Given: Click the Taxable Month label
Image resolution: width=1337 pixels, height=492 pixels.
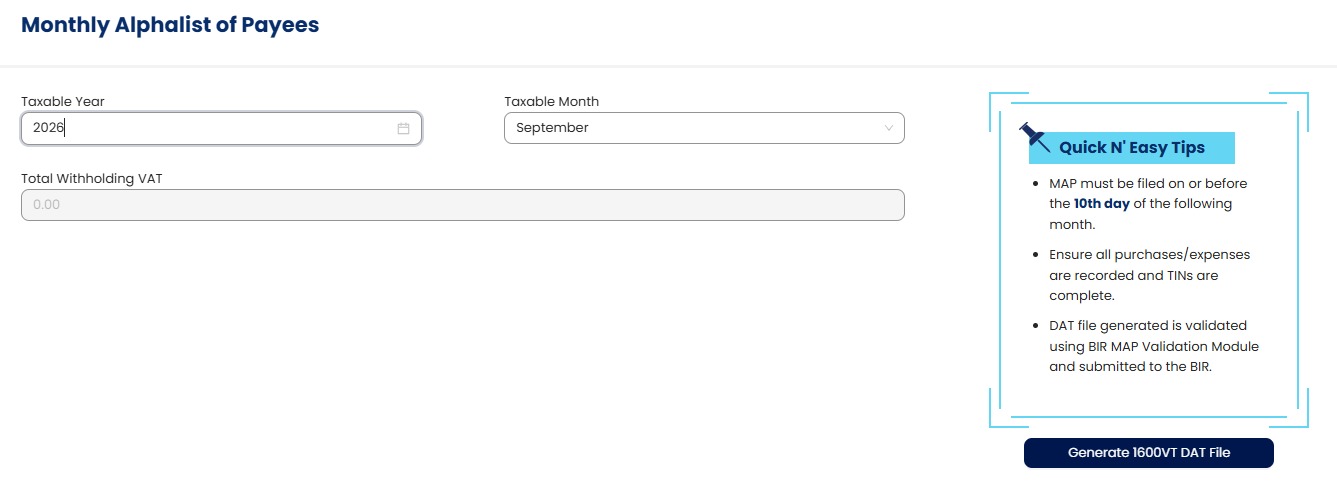Looking at the screenshot, I should coord(551,101).
